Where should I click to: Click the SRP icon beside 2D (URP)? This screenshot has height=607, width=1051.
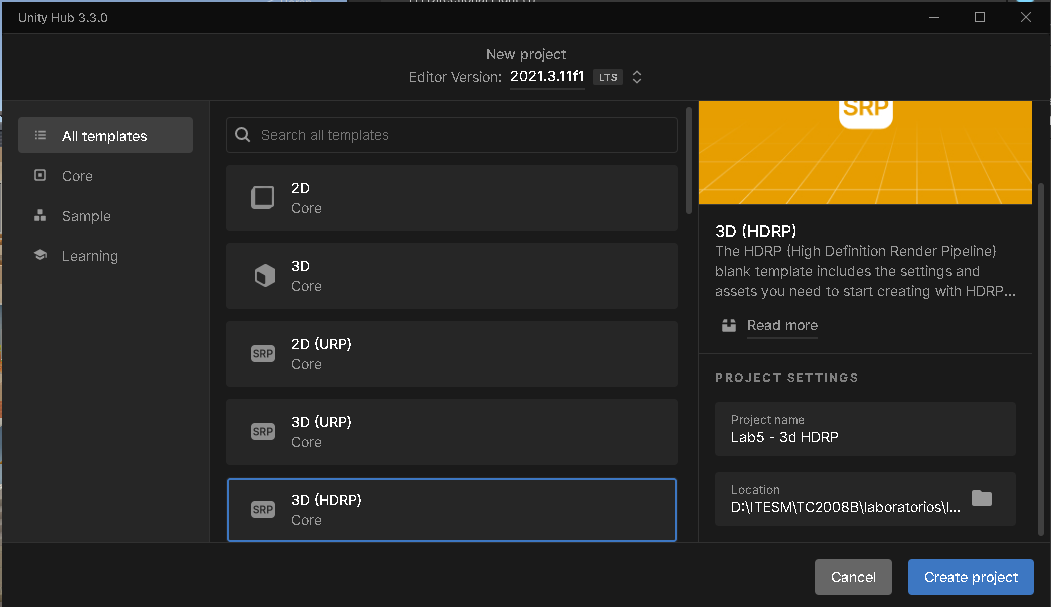(x=263, y=354)
